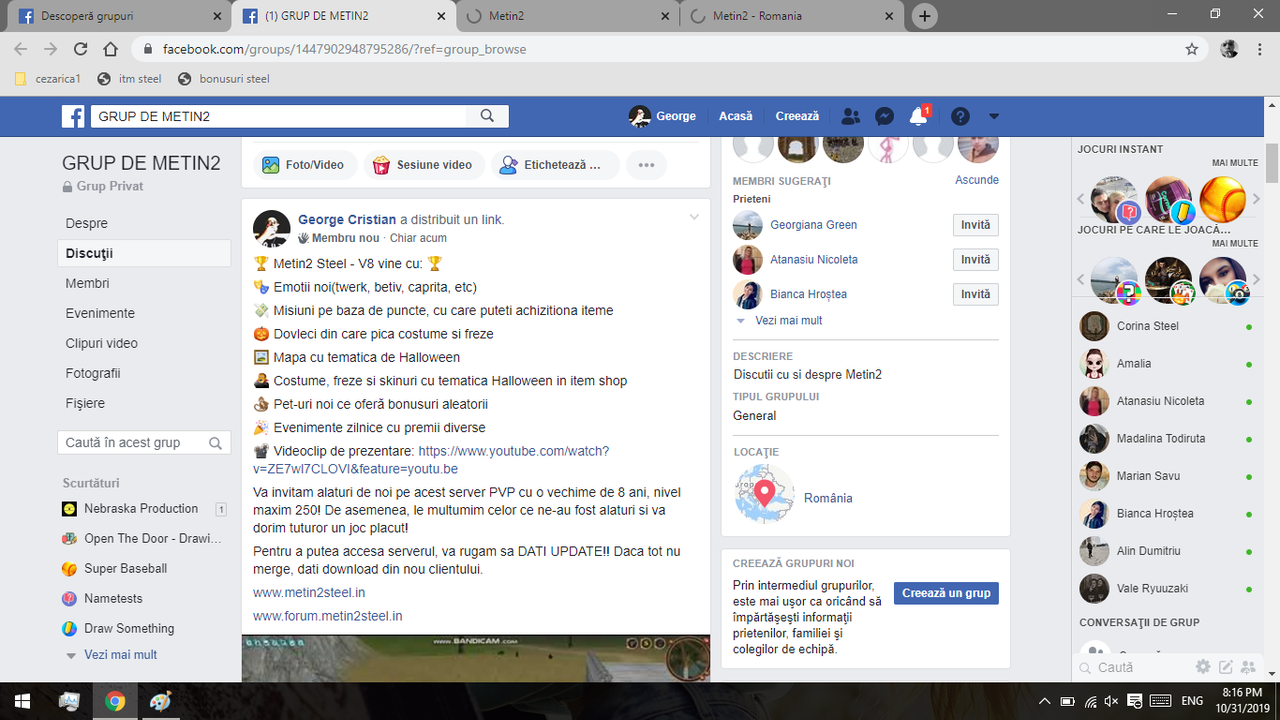Open chat with Vale Ryuuzaki
The width and height of the screenshot is (1280, 720).
pyautogui.click(x=1166, y=589)
